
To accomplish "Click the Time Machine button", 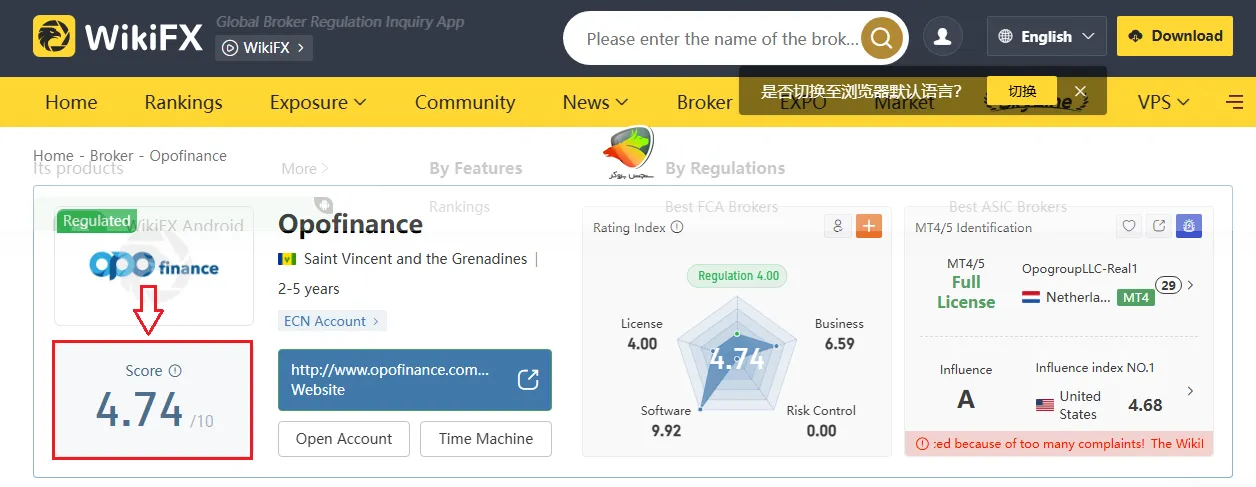I will coord(486,438).
